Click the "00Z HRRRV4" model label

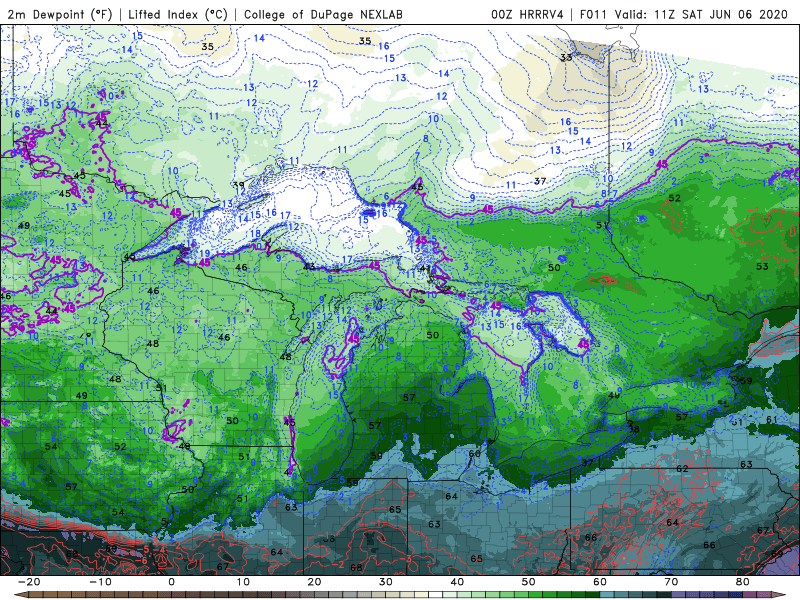point(527,14)
